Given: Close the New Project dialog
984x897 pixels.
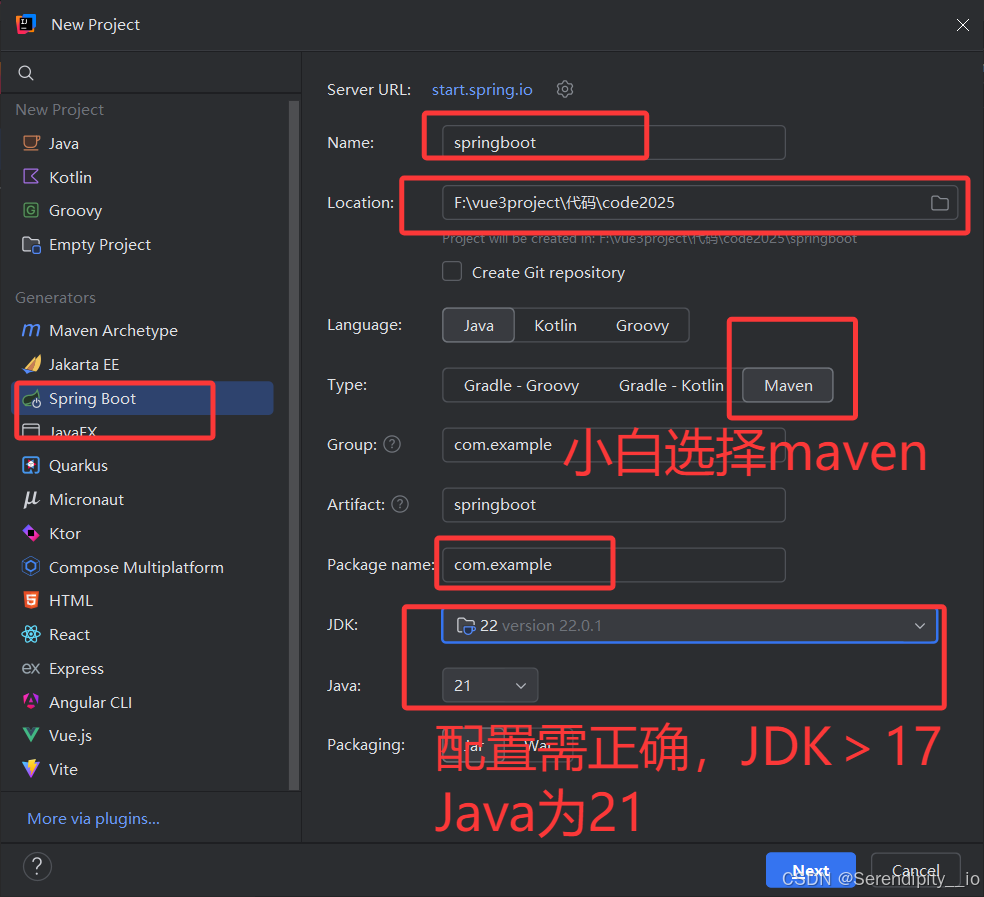Looking at the screenshot, I should click(x=962, y=25).
